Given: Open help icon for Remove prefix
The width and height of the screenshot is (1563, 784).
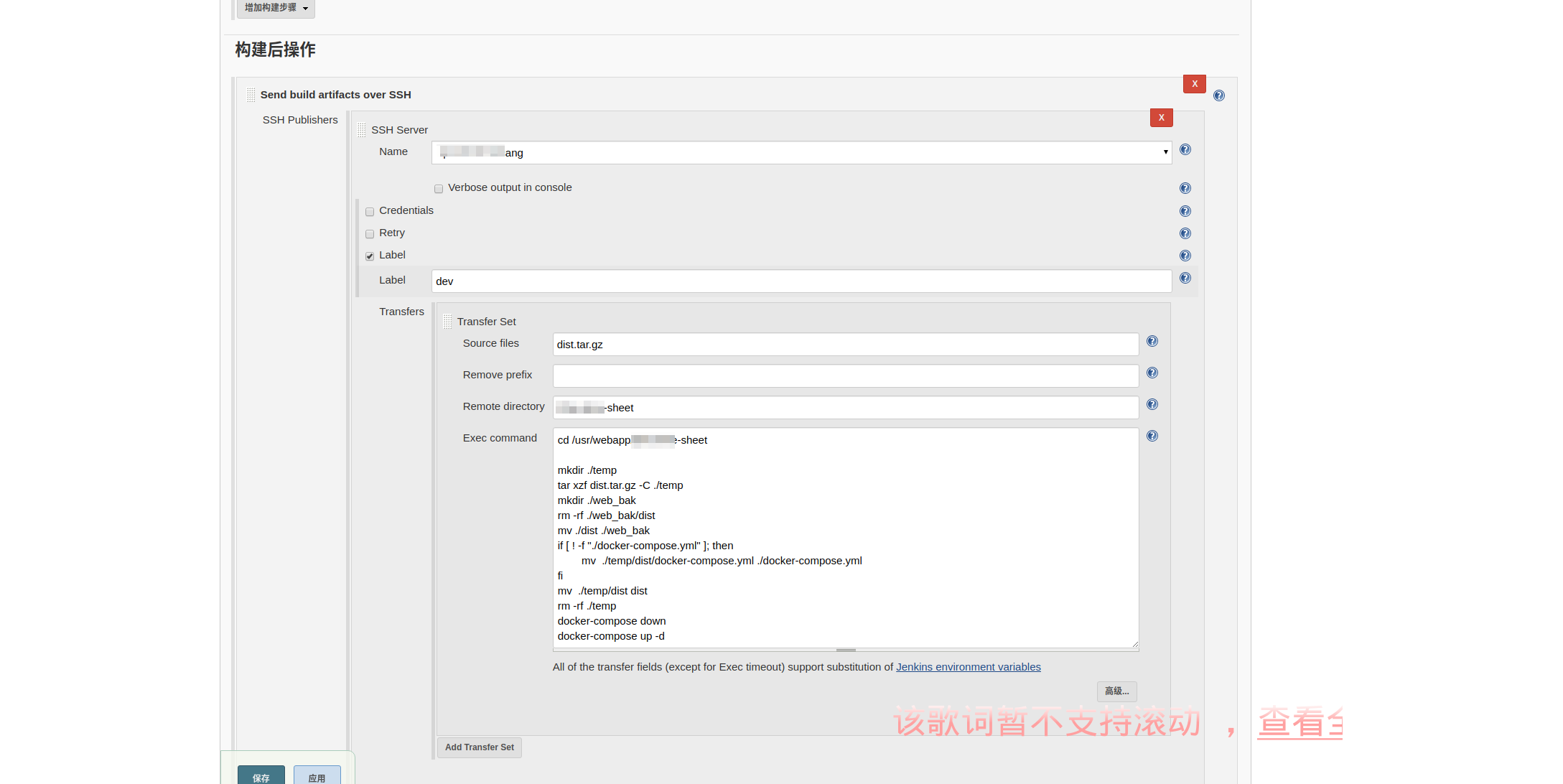Looking at the screenshot, I should click(x=1152, y=373).
